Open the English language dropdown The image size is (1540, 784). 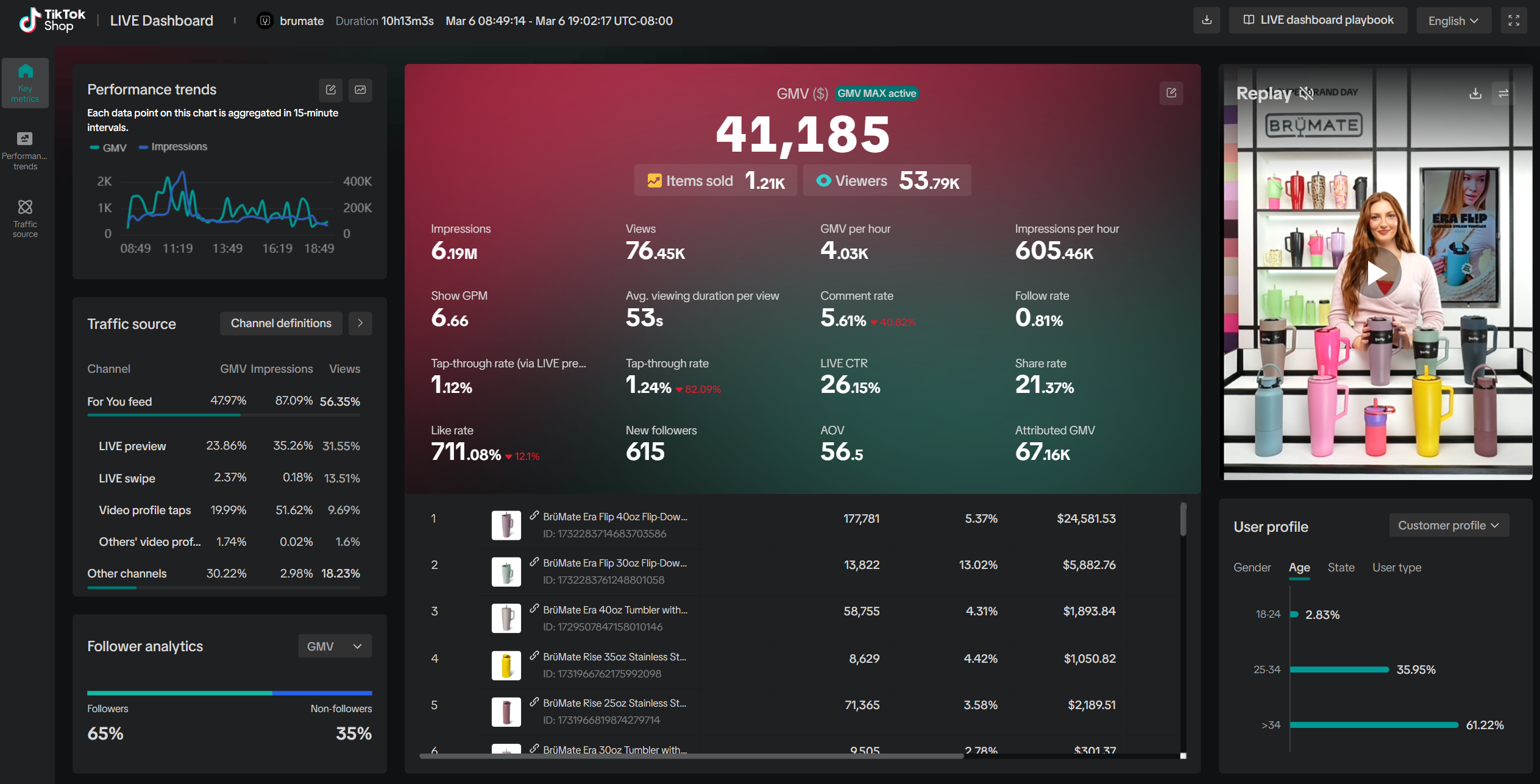pyautogui.click(x=1453, y=21)
